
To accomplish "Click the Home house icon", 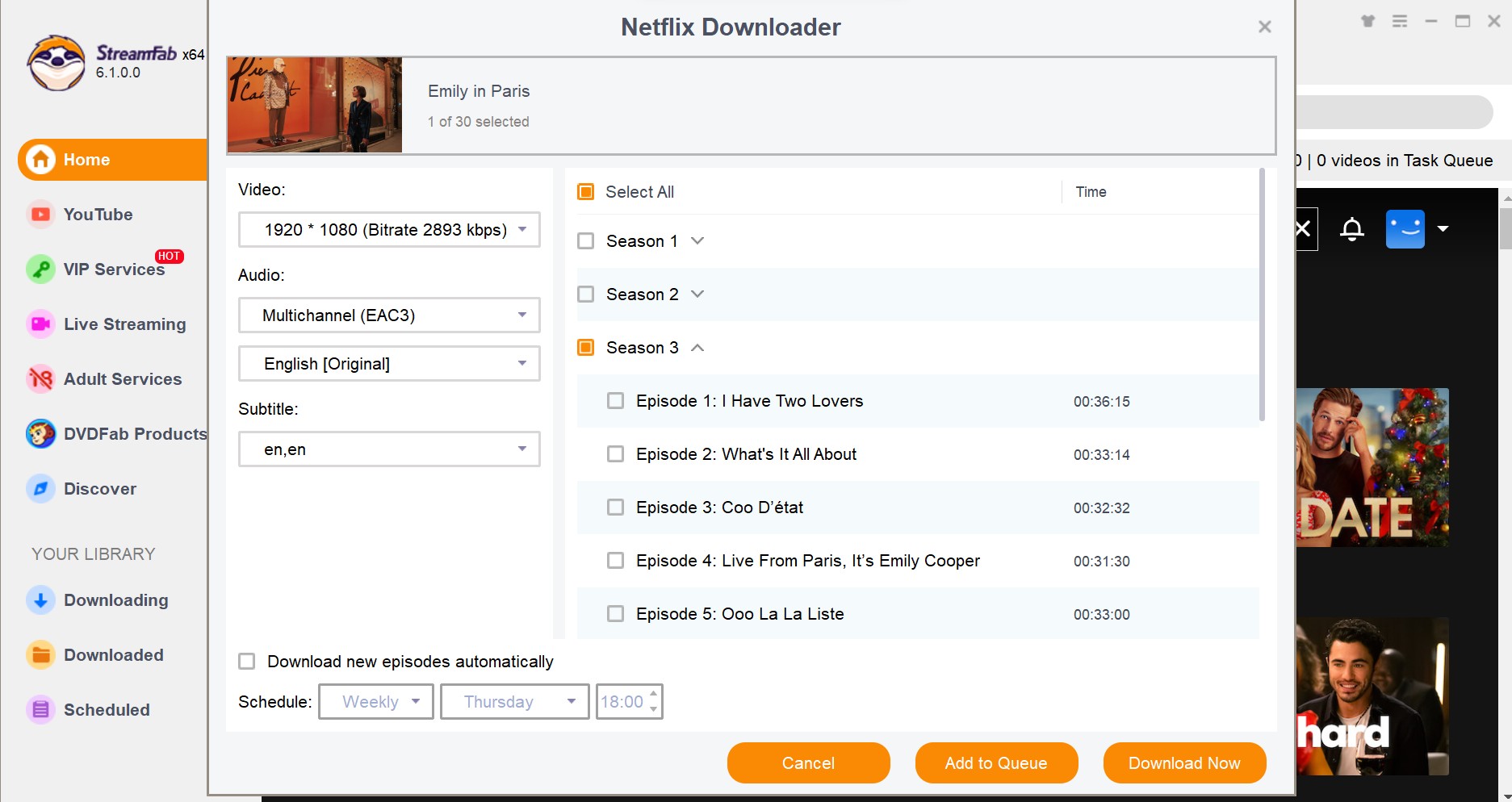I will pyautogui.click(x=40, y=160).
